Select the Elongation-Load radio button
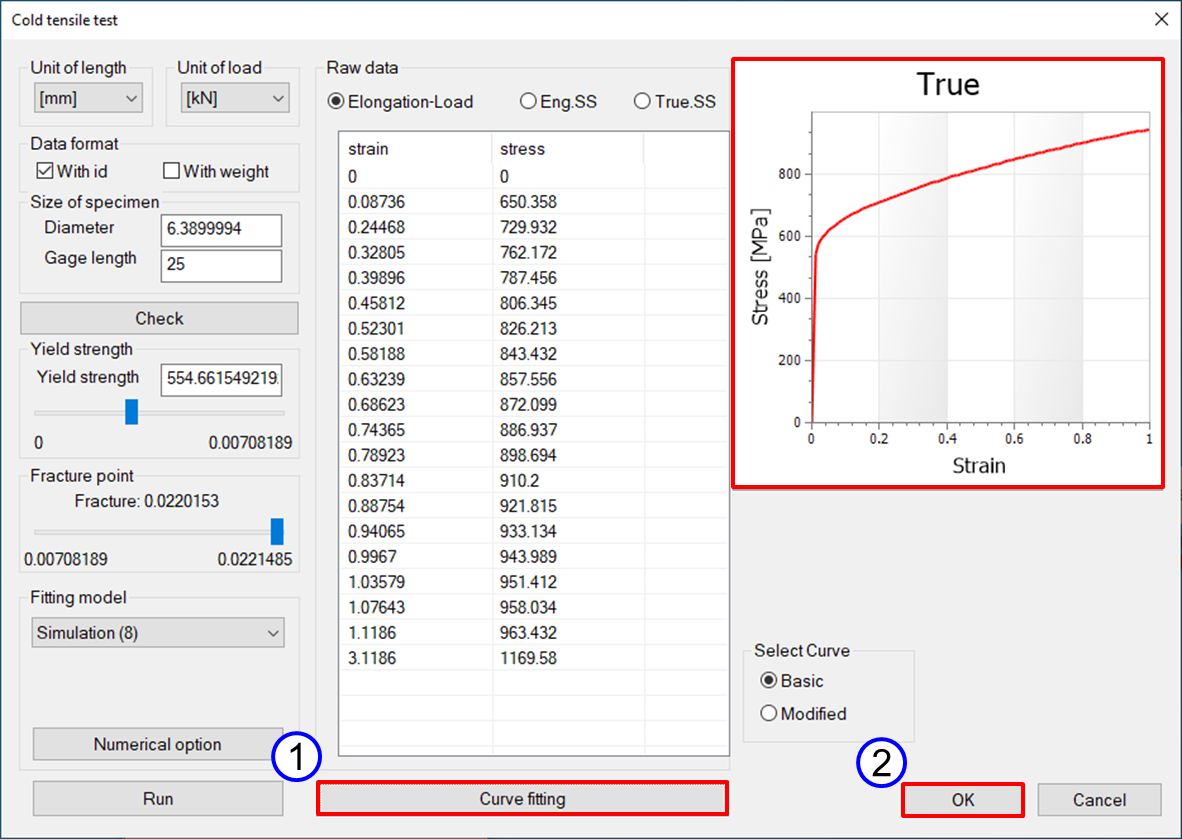1182x839 pixels. (x=337, y=101)
